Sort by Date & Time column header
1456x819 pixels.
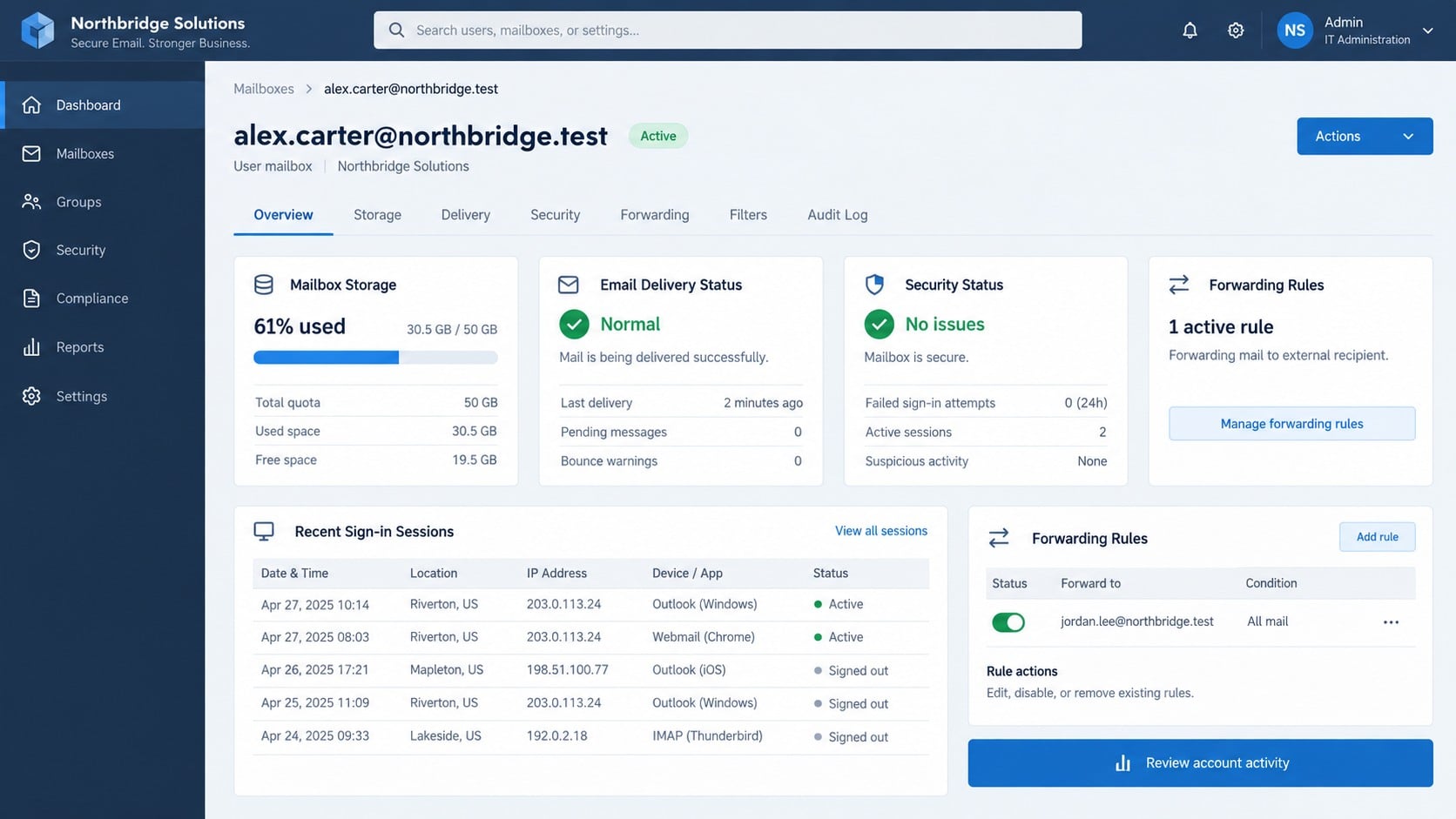point(294,574)
